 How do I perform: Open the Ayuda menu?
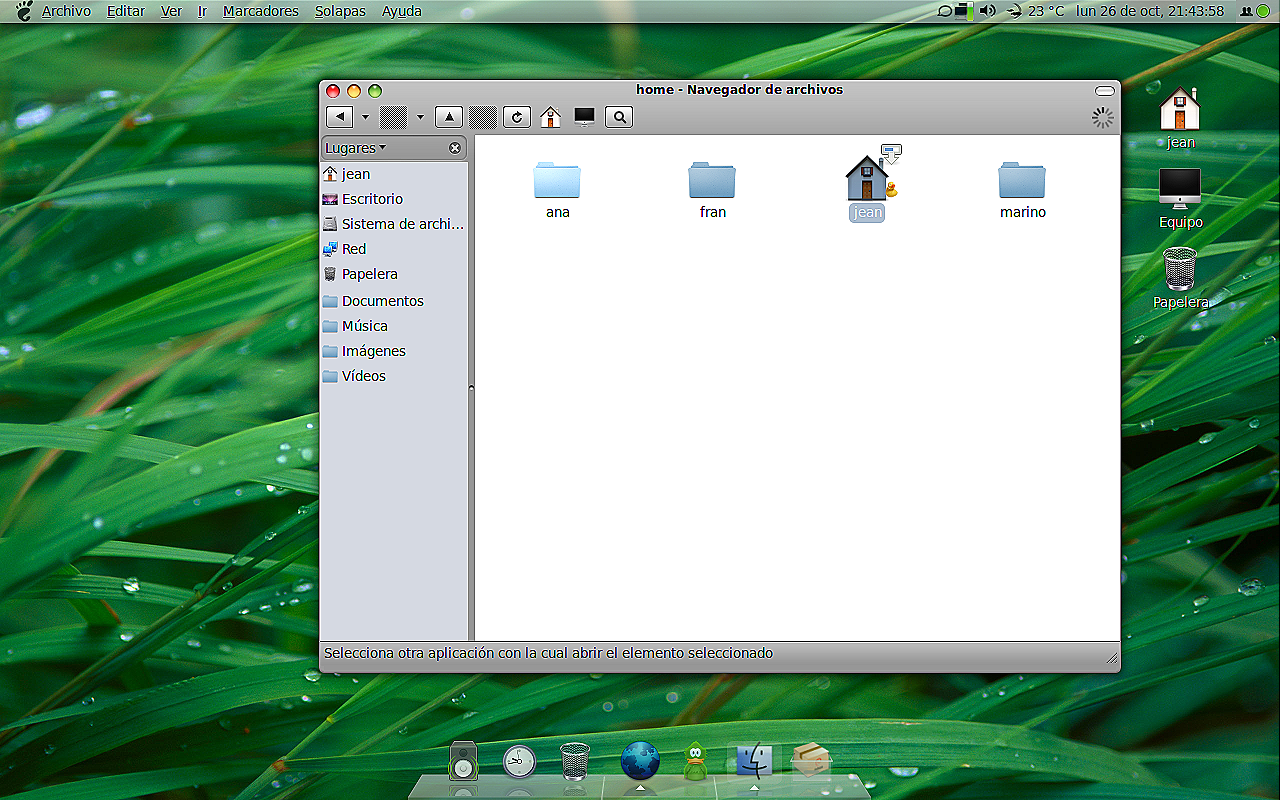click(x=401, y=11)
